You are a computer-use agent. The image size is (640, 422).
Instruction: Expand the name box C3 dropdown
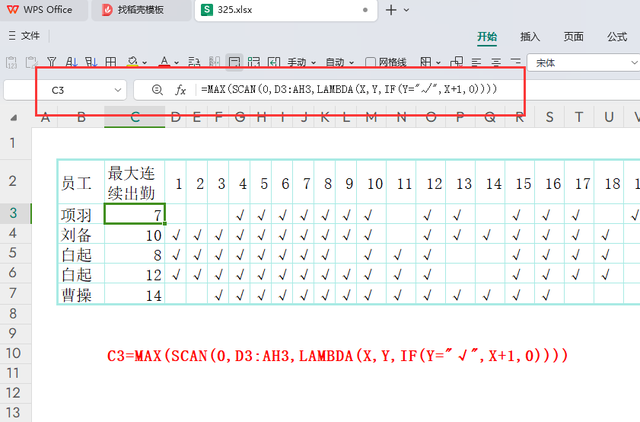(x=118, y=90)
